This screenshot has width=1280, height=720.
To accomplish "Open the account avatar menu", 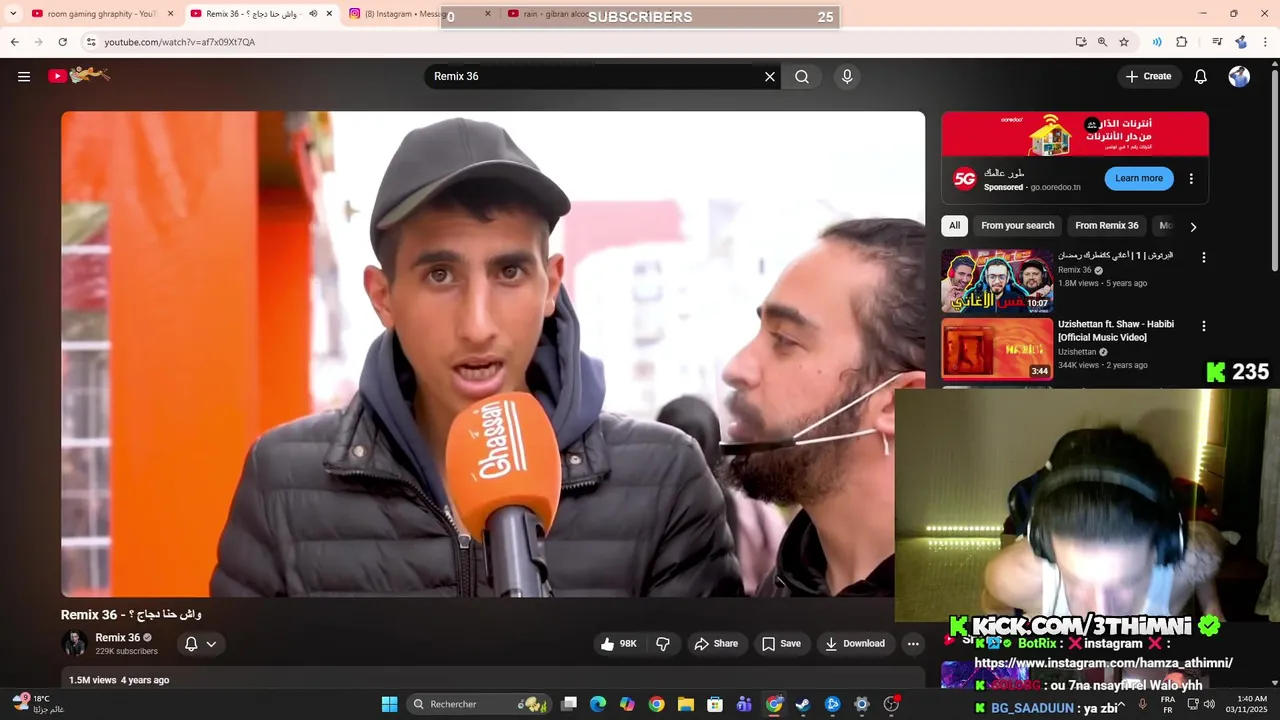I will pyautogui.click(x=1239, y=76).
